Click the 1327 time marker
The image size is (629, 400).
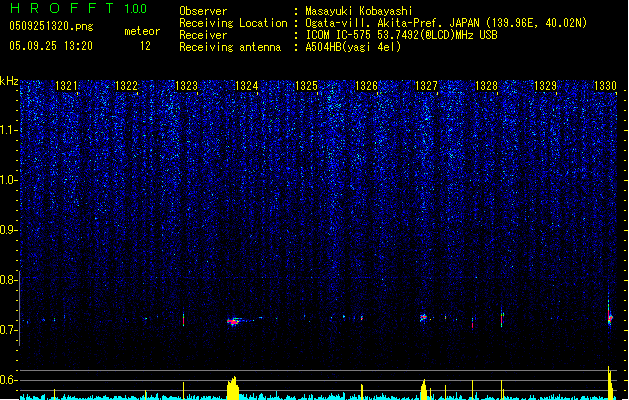click(x=426, y=86)
